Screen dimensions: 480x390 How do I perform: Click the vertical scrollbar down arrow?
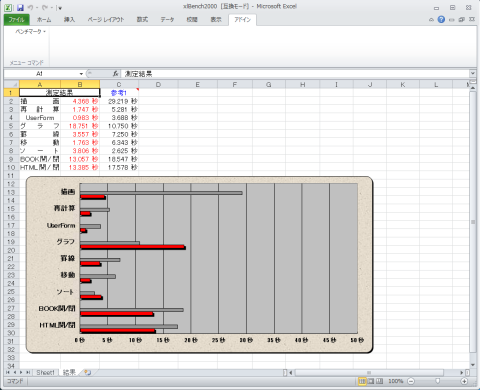[x=473, y=365]
